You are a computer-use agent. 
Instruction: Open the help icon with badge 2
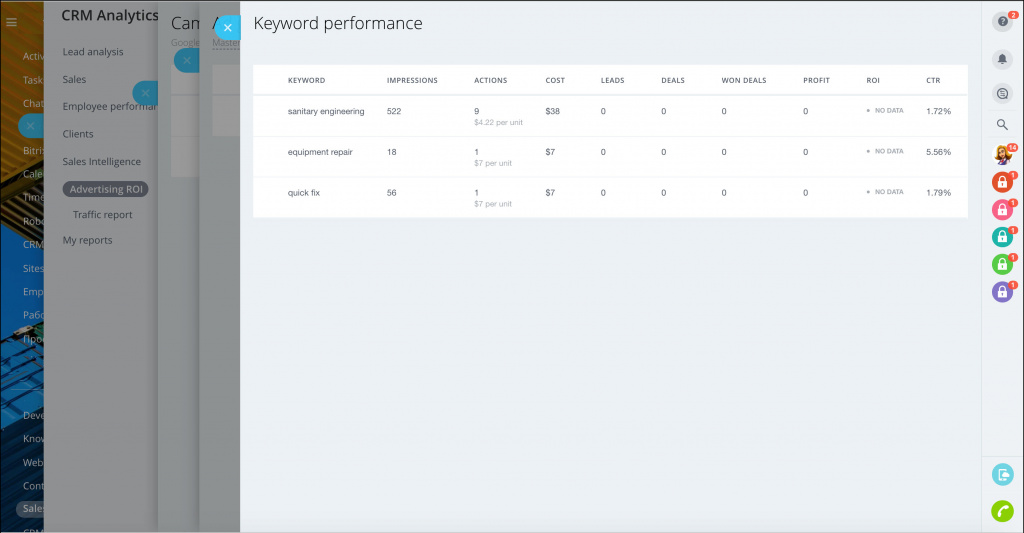coord(1002,22)
